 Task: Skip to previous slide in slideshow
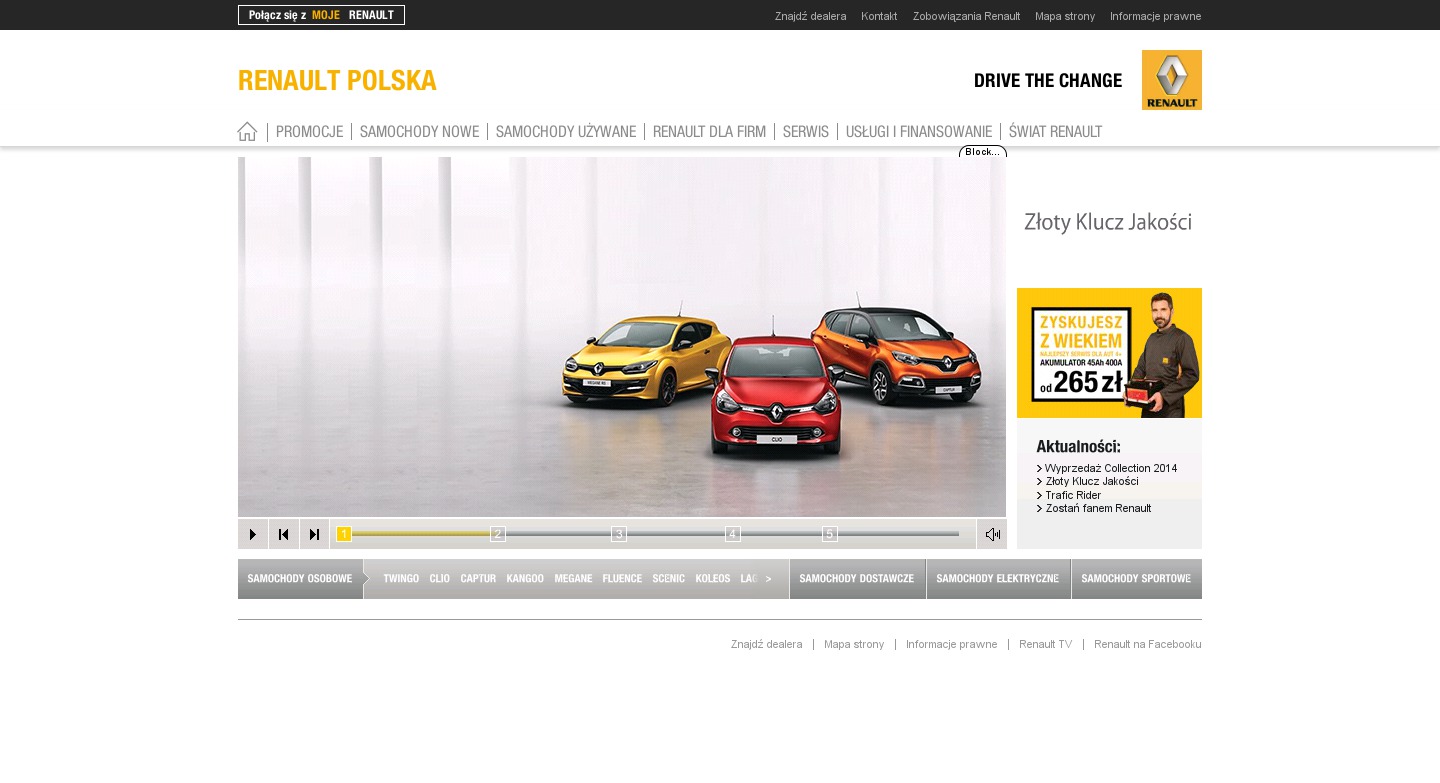click(x=284, y=534)
